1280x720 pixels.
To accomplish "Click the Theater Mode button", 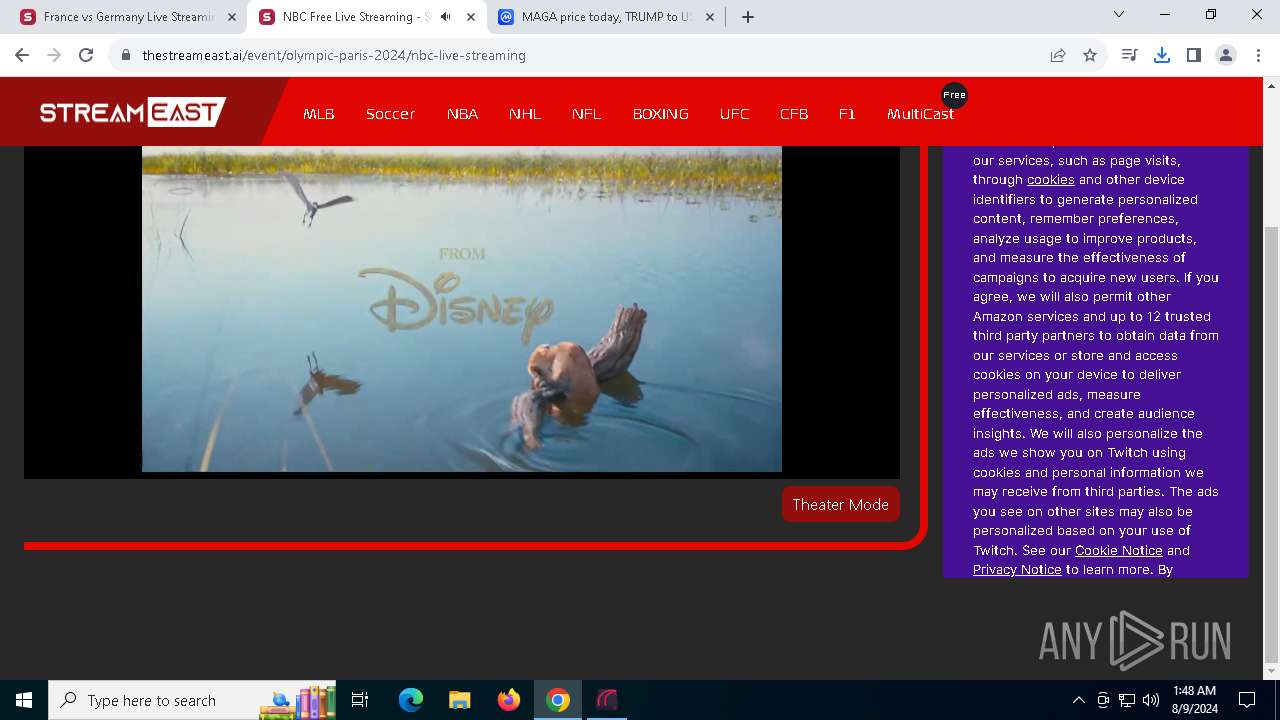I will click(x=841, y=504).
